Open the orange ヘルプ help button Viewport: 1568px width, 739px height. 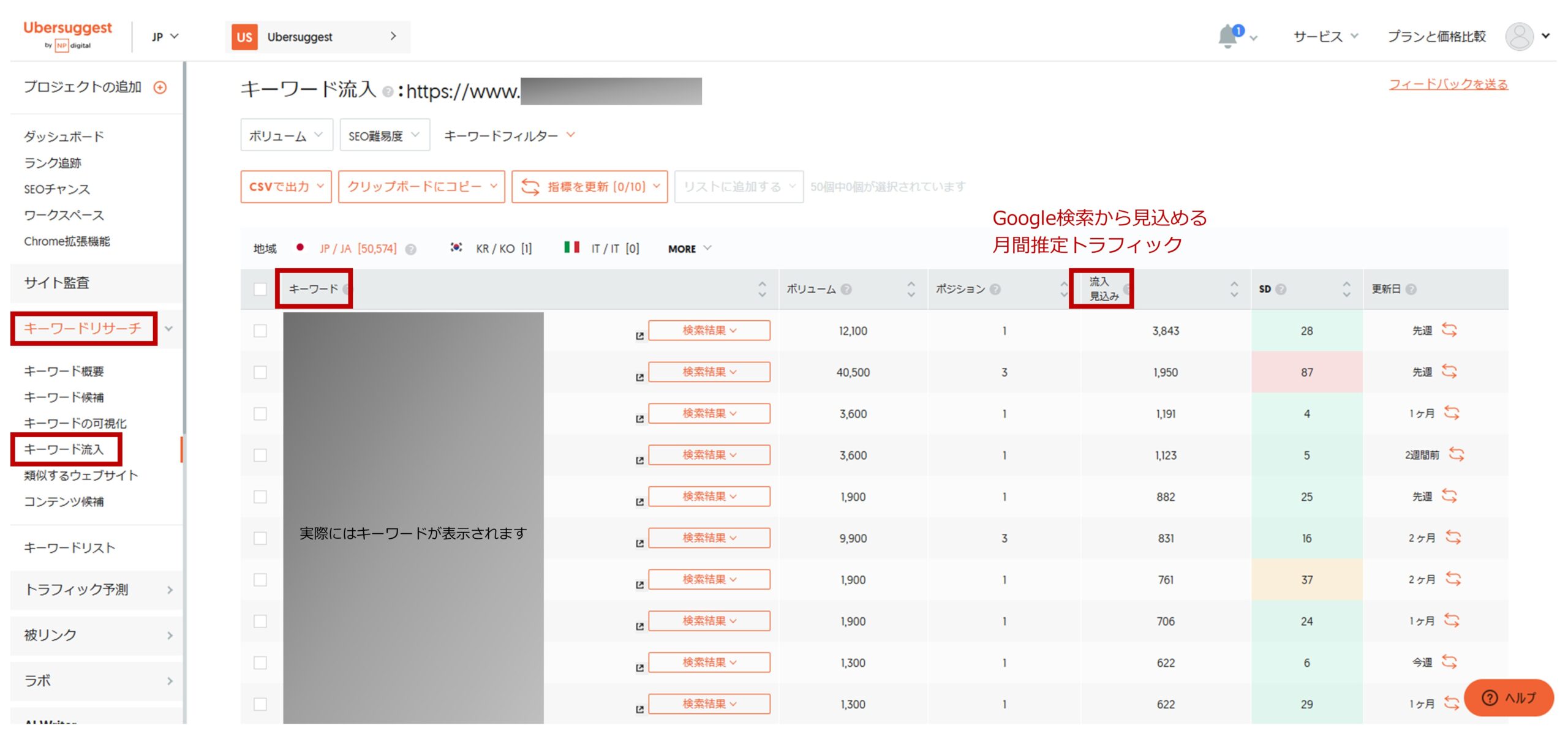point(1508,697)
